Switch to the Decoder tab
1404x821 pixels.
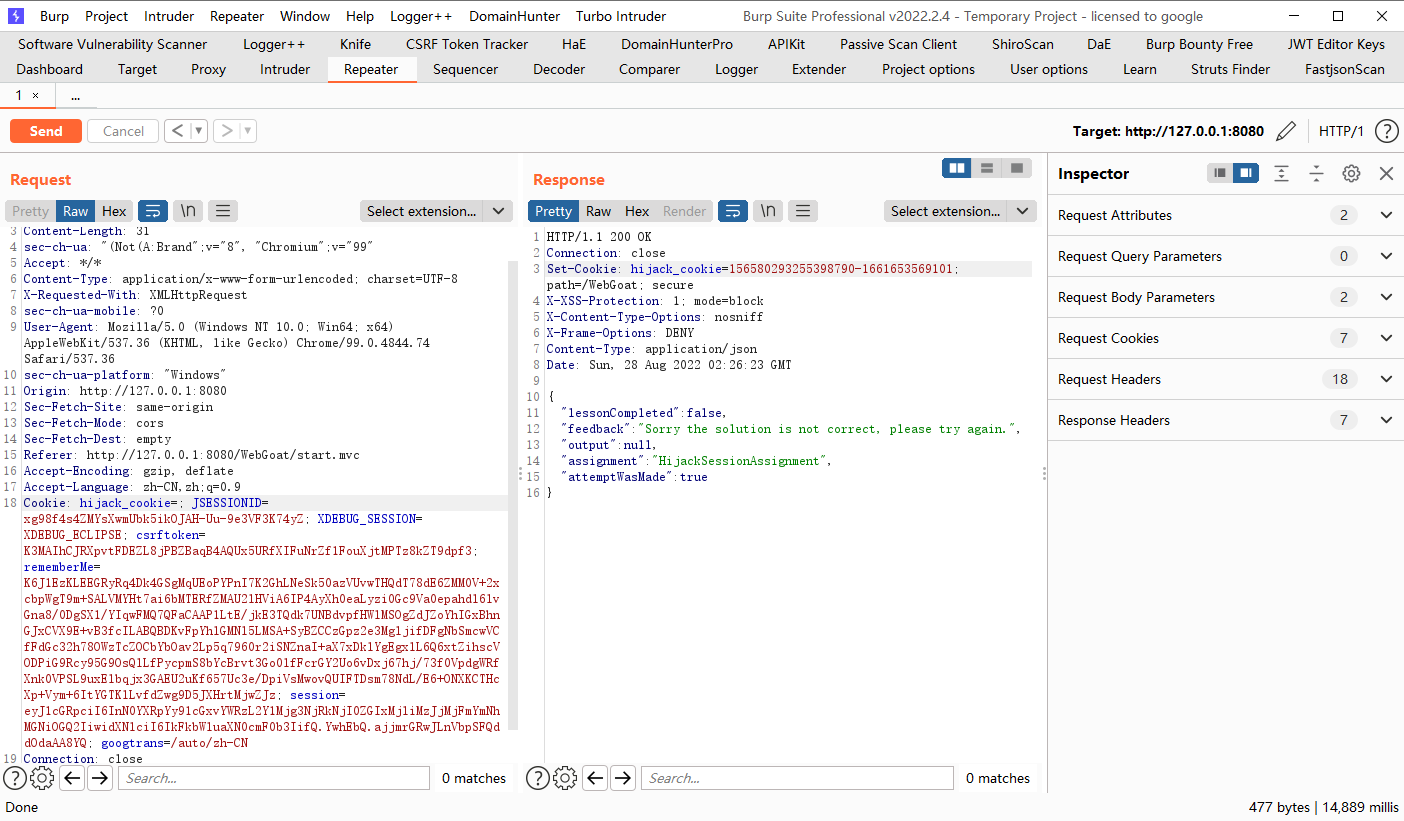(559, 69)
